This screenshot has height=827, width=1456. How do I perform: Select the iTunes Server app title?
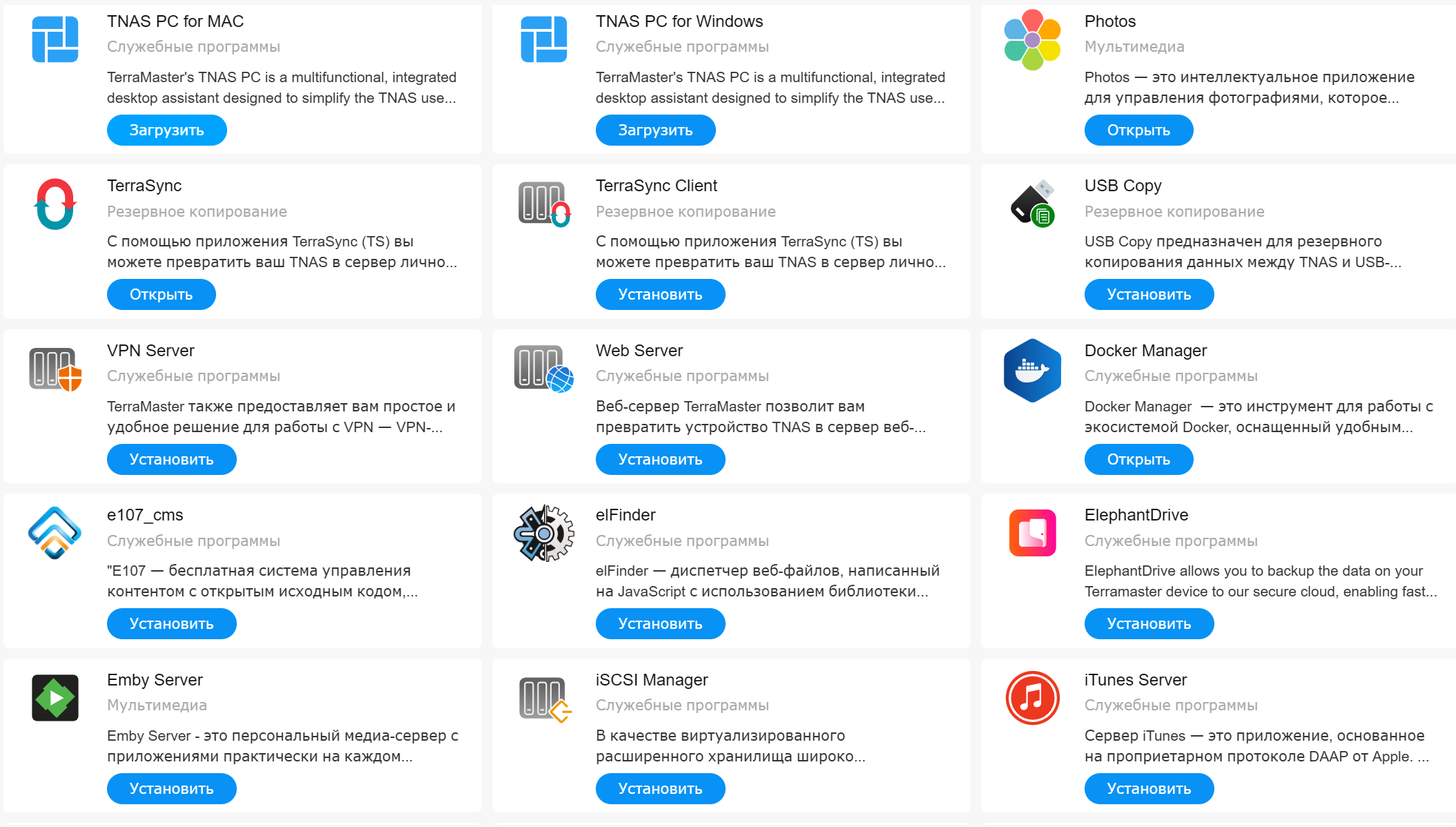1135,680
